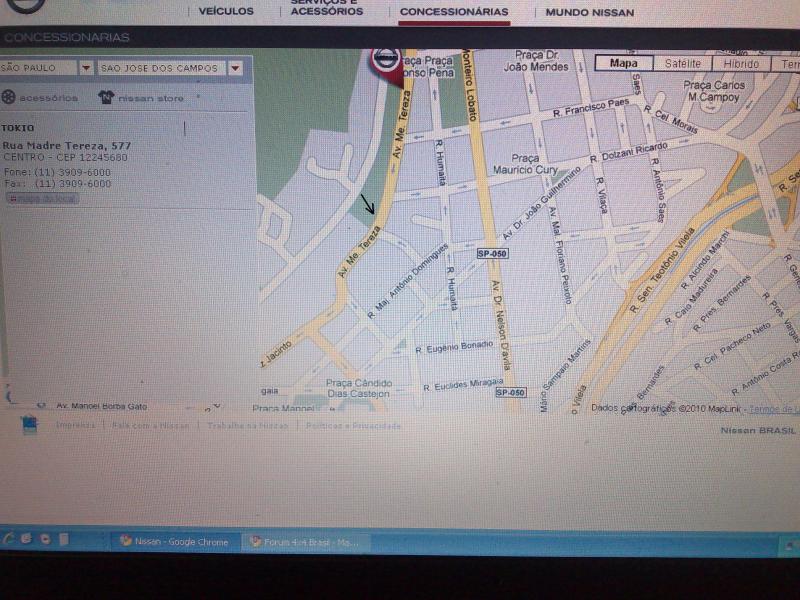Viewport: 800px width, 600px height.
Task: Click the CENTRO - CEP 12245680 line
Action: 65,158
